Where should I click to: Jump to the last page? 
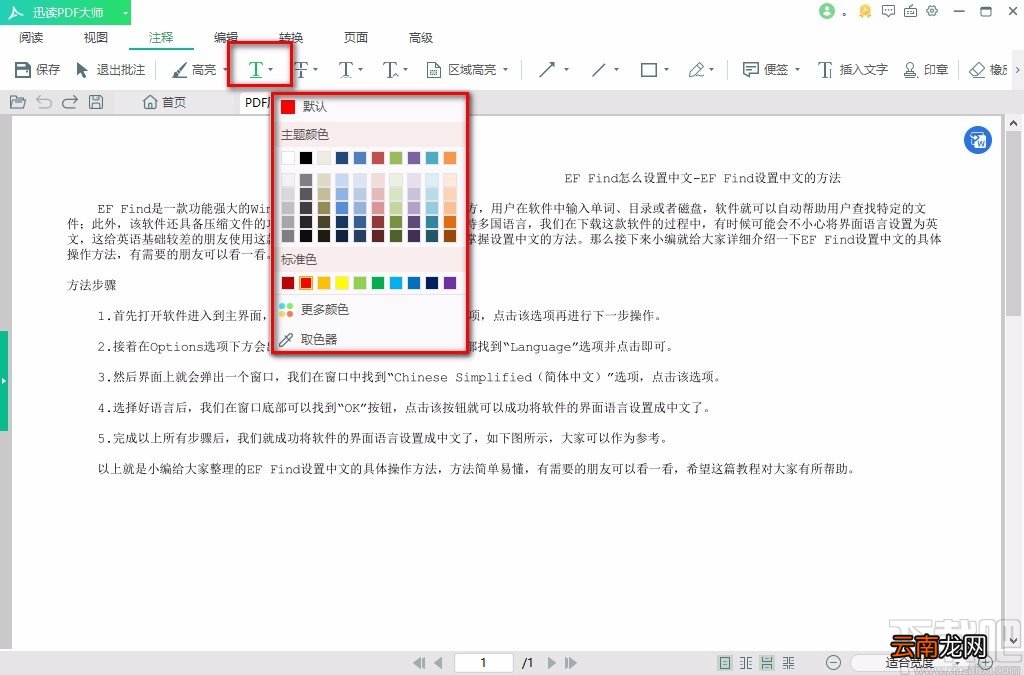click(x=571, y=663)
